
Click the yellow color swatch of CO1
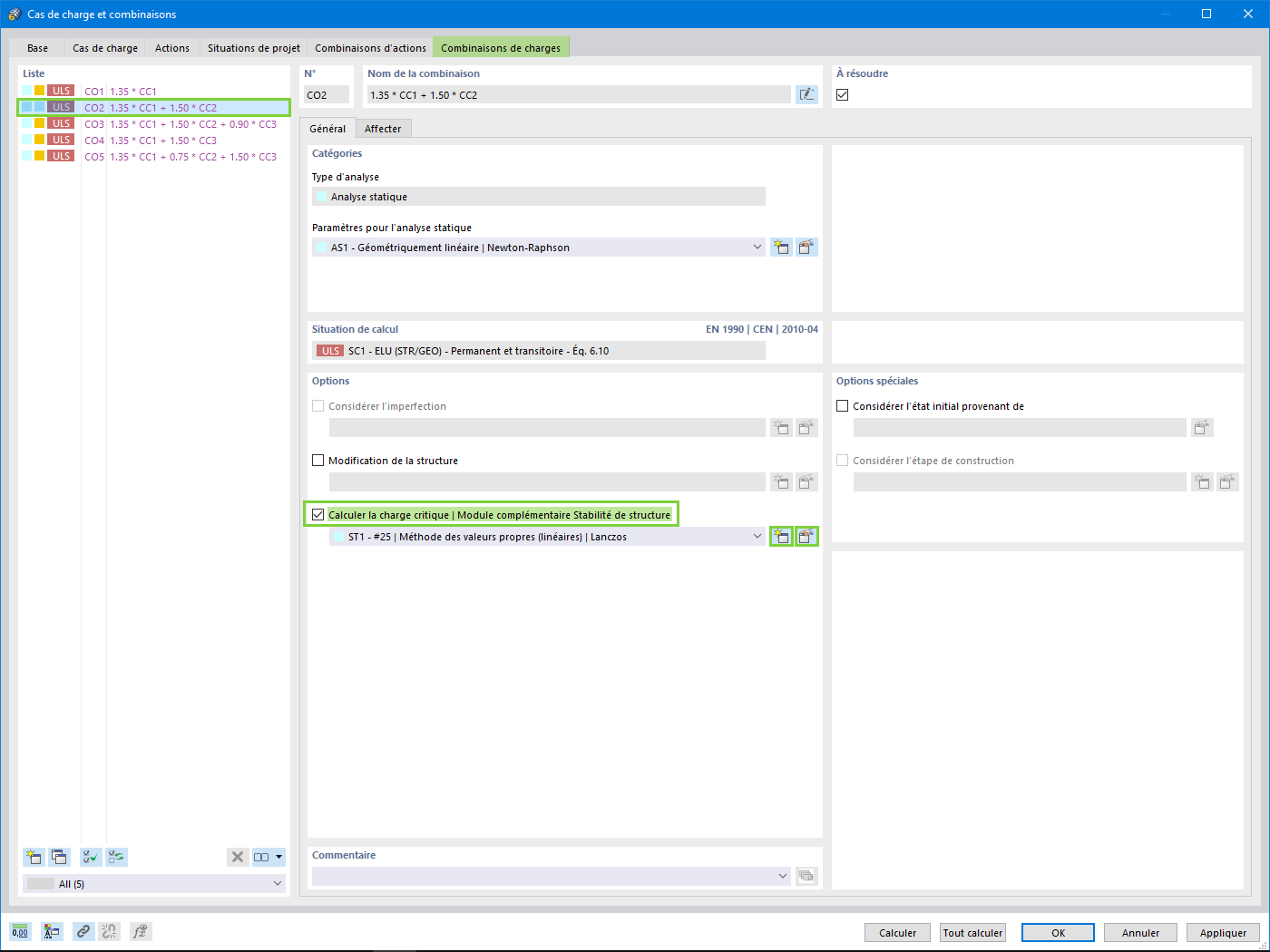[40, 91]
